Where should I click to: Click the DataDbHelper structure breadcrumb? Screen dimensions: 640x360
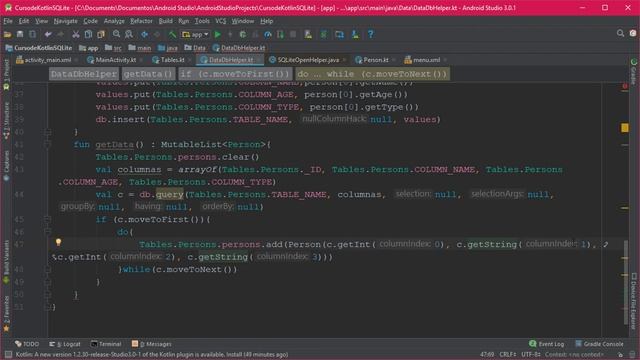point(84,74)
